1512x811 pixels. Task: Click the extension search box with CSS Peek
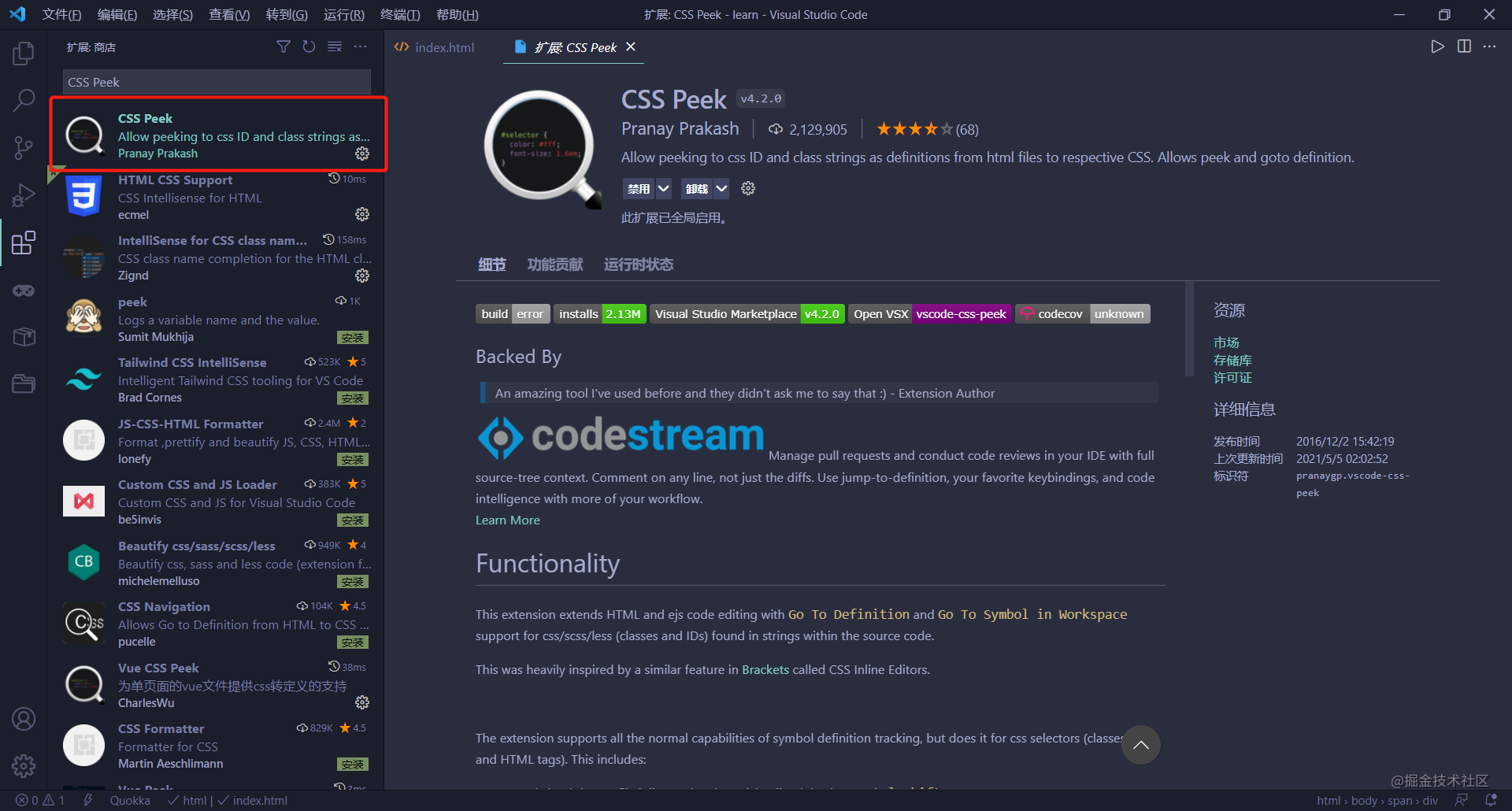(x=217, y=82)
